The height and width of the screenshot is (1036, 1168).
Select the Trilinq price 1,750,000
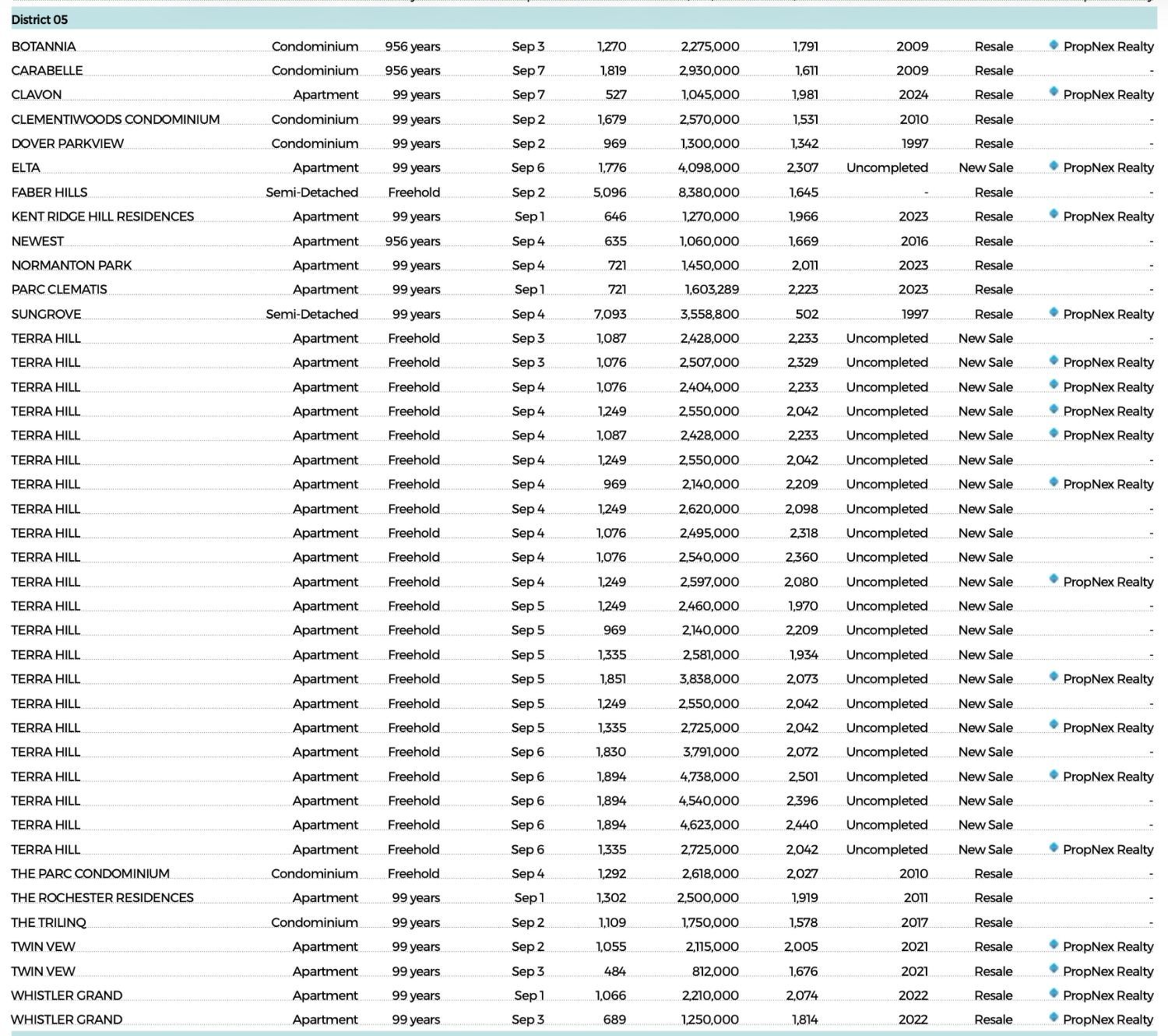click(710, 923)
